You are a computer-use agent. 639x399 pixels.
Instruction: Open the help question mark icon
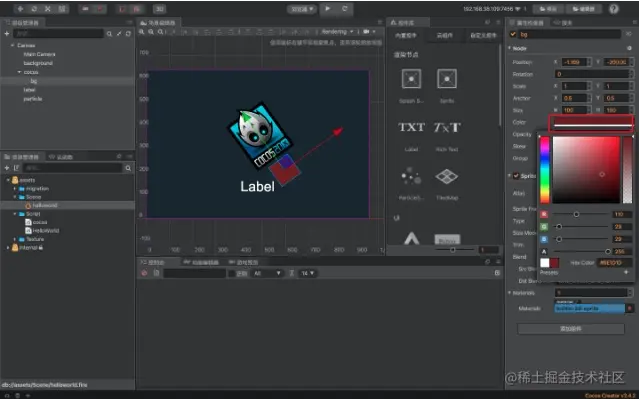coord(614,9)
